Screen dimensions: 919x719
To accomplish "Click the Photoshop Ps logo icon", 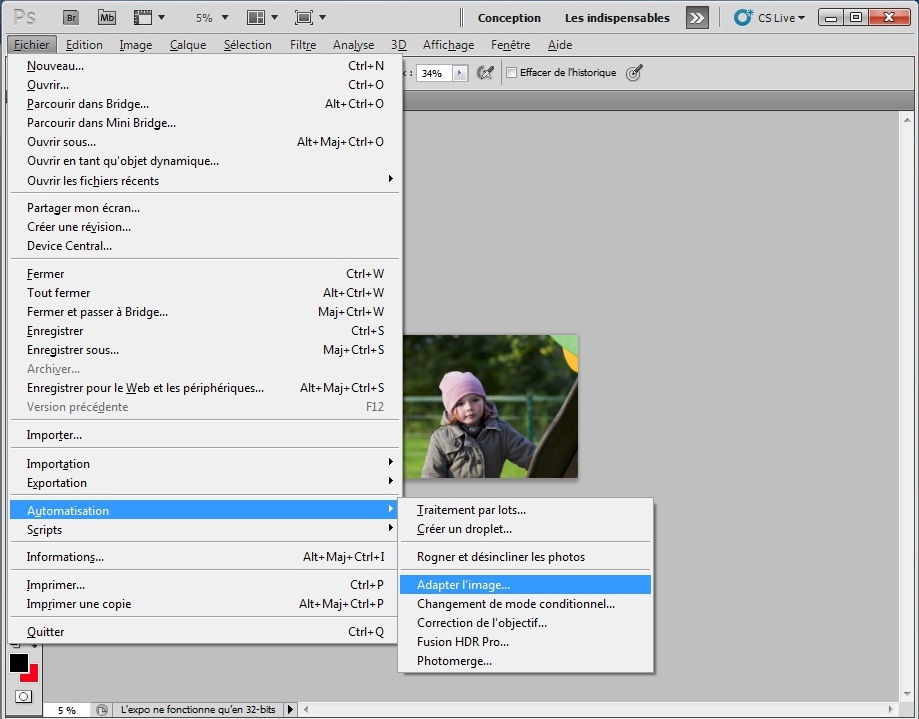I will 24,18.
